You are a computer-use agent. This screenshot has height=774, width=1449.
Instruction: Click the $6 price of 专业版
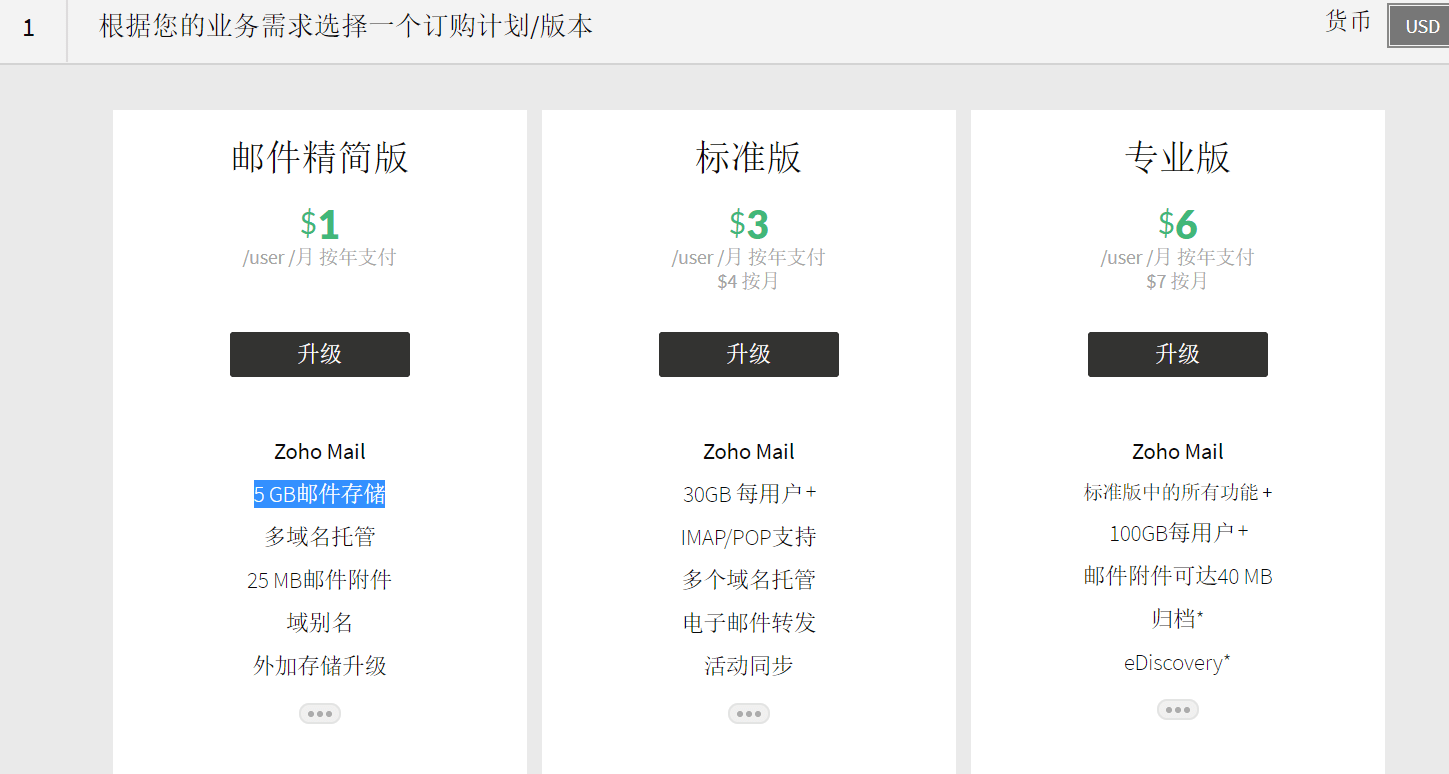1178,223
